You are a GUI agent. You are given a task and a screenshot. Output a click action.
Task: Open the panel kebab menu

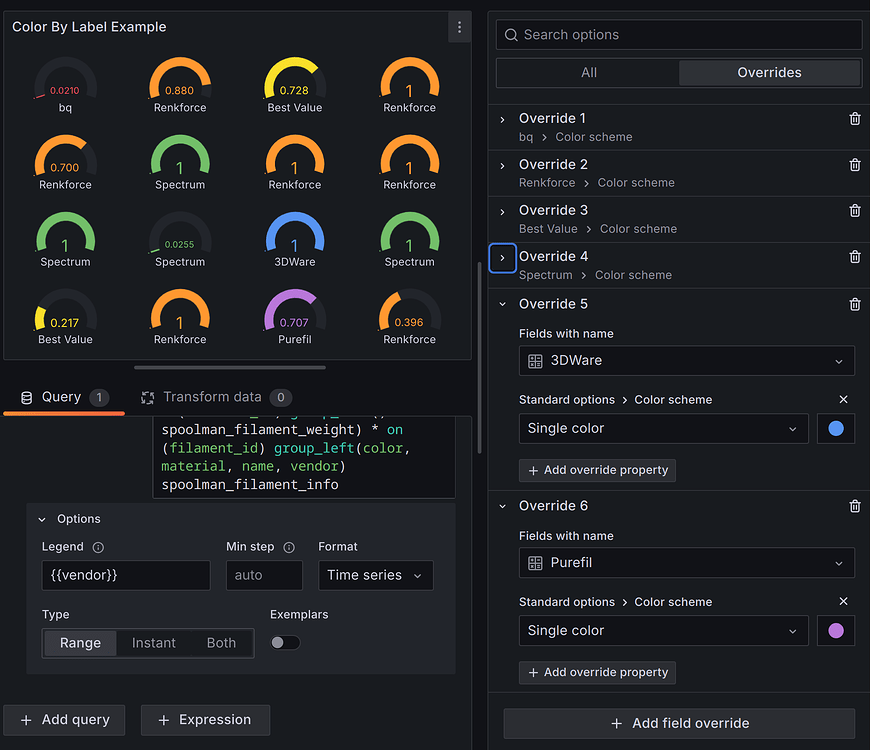pyautogui.click(x=459, y=27)
